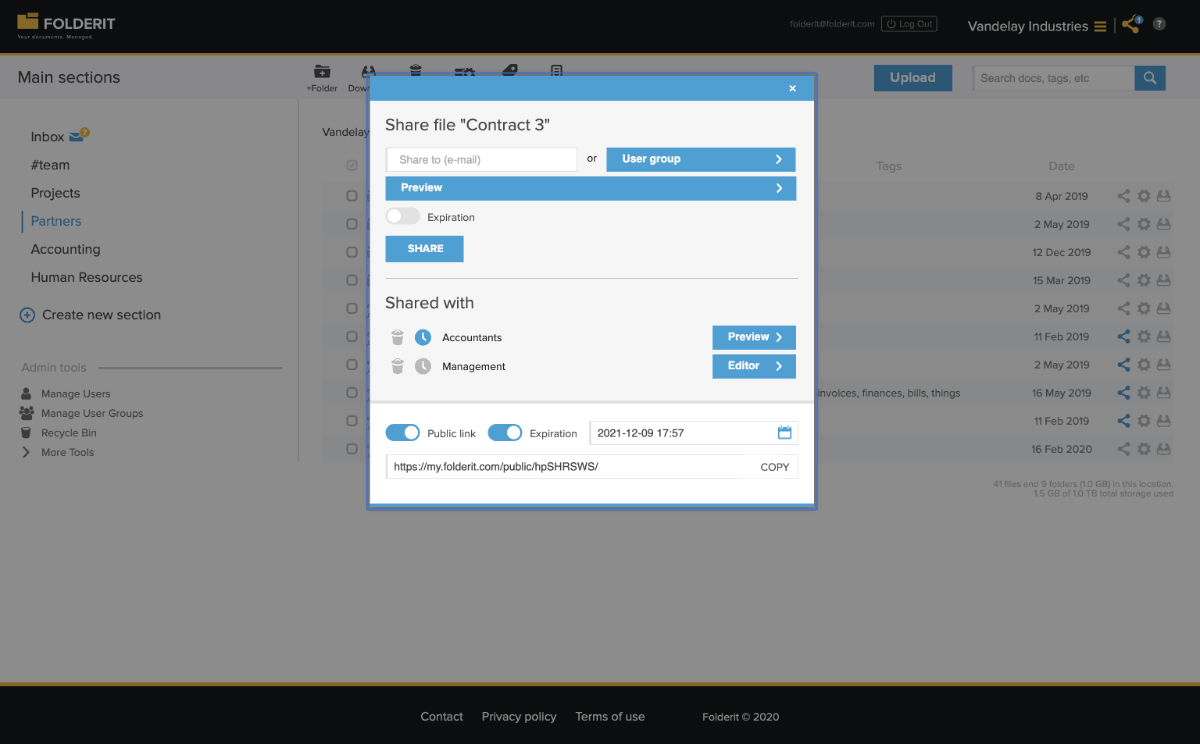Click the Share to e-mail input field
1200x744 pixels.
point(481,159)
